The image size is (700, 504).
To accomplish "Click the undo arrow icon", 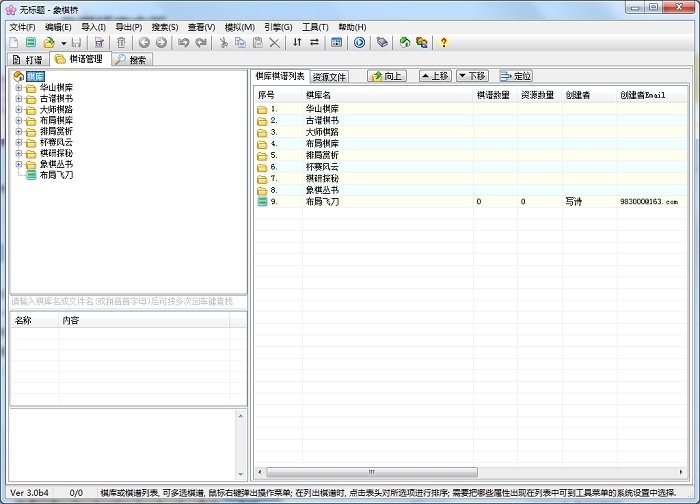I will pos(183,43).
